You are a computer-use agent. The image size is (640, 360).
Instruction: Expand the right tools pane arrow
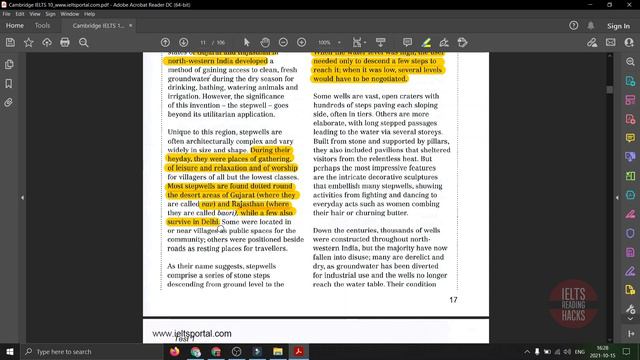(617, 198)
